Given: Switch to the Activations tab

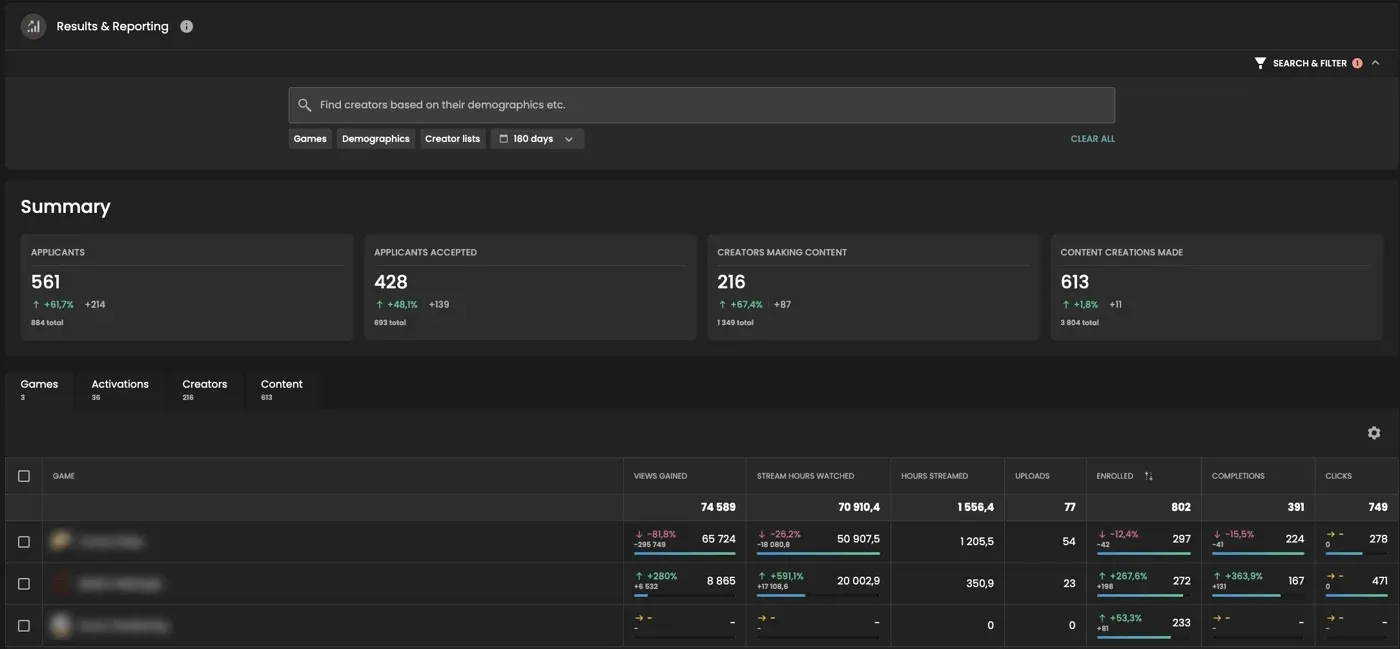Looking at the screenshot, I should [x=120, y=389].
